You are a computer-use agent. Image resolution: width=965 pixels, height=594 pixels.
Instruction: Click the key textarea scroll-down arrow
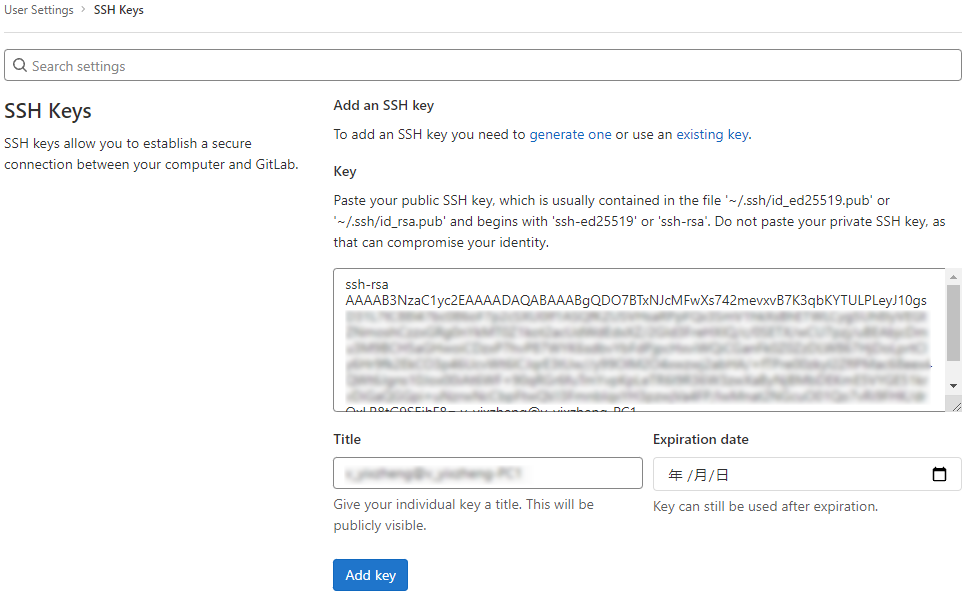click(x=953, y=386)
